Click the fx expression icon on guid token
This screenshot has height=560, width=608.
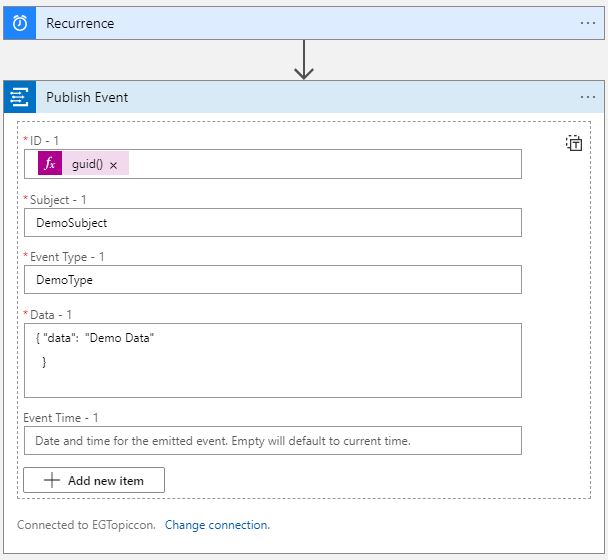point(50,164)
